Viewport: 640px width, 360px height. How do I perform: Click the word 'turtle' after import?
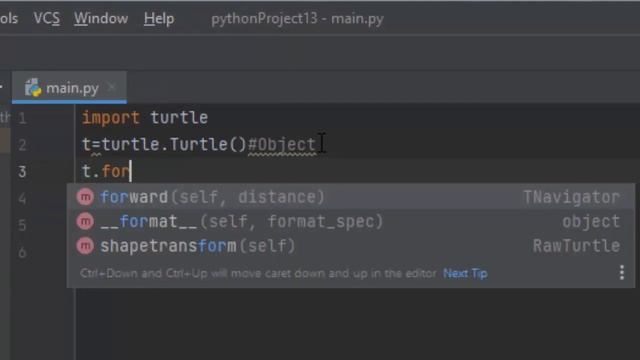point(179,118)
